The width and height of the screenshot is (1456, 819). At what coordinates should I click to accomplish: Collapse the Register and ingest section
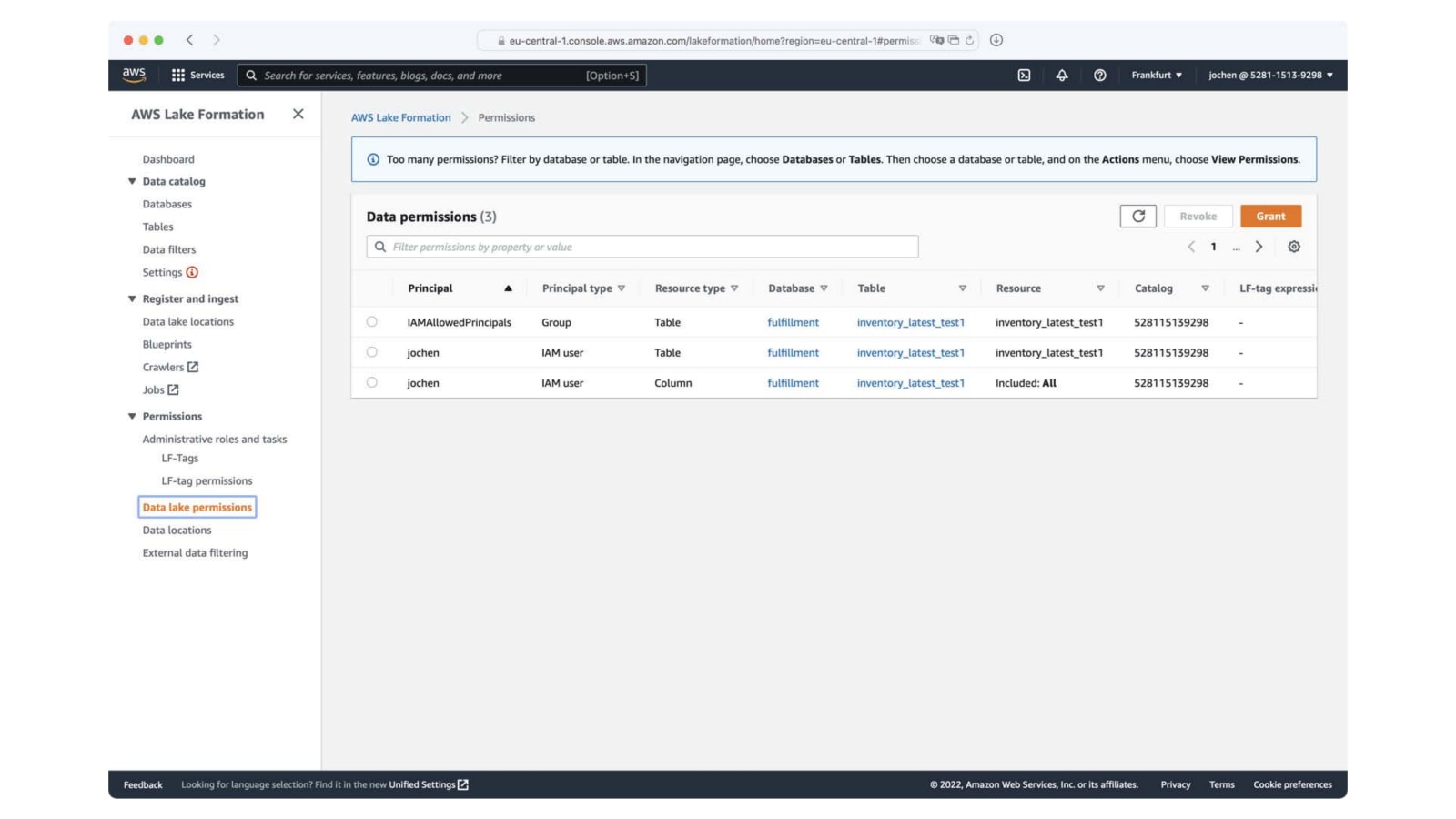[132, 298]
